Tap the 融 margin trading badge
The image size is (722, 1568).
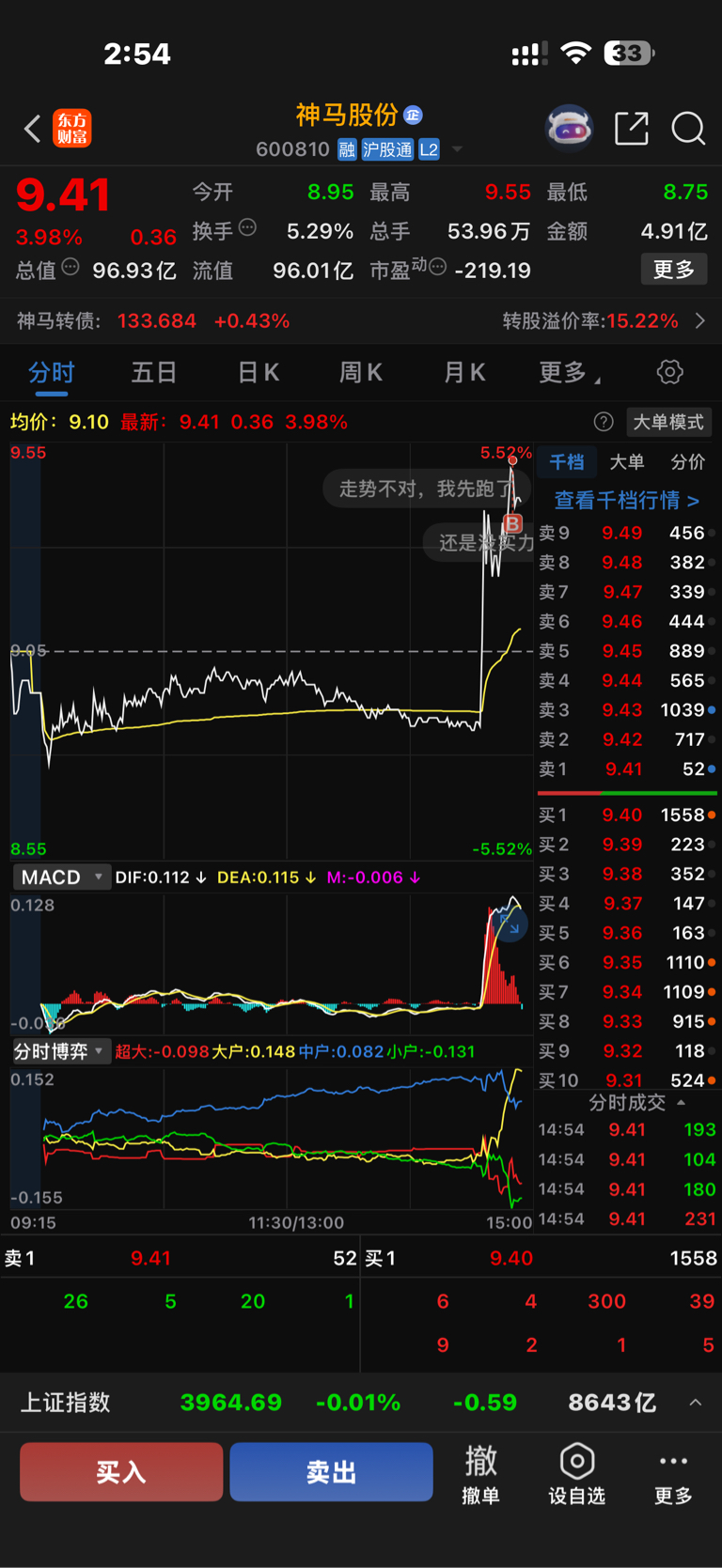pyautogui.click(x=347, y=149)
